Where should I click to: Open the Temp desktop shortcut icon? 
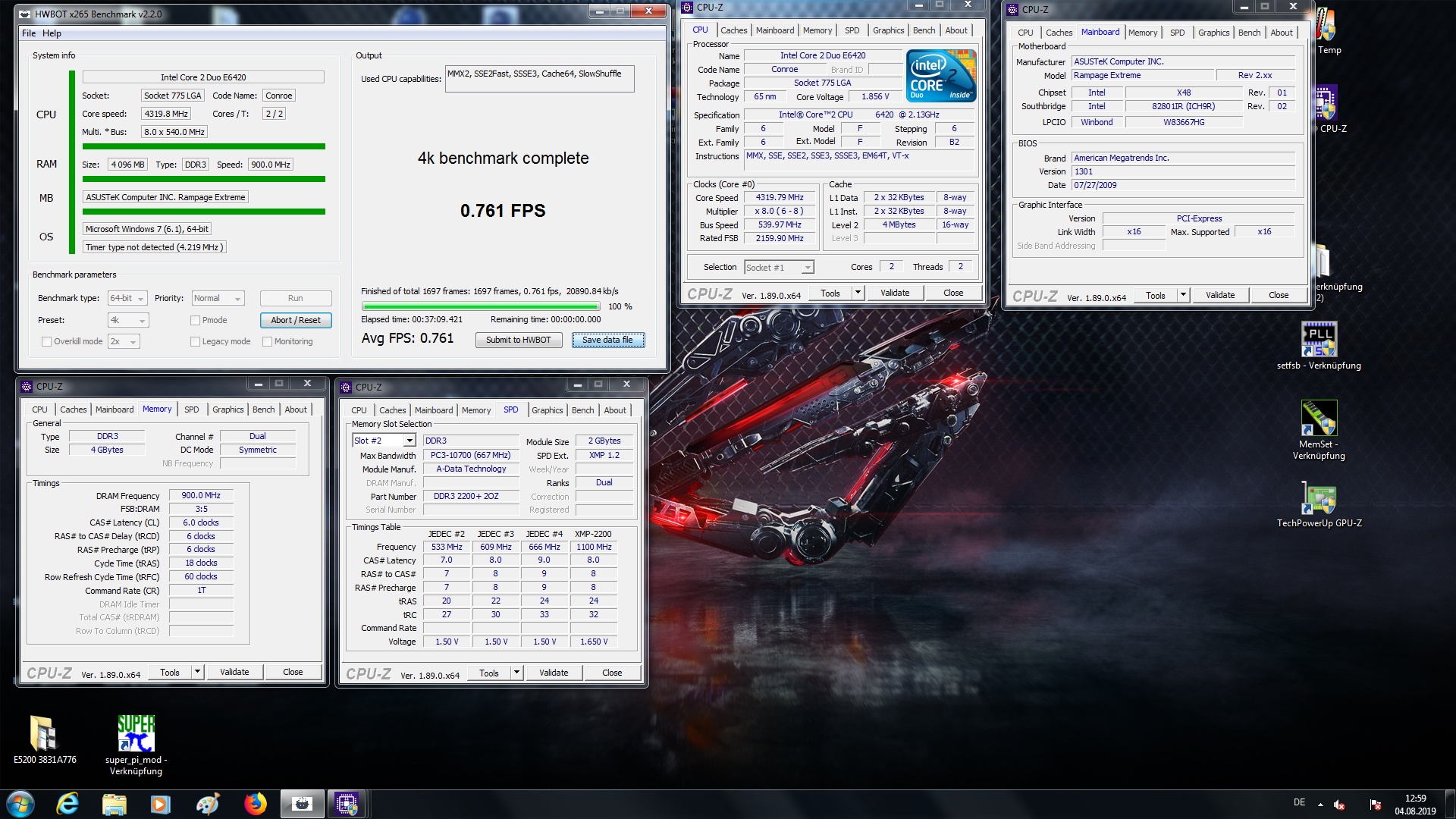click(x=1327, y=30)
